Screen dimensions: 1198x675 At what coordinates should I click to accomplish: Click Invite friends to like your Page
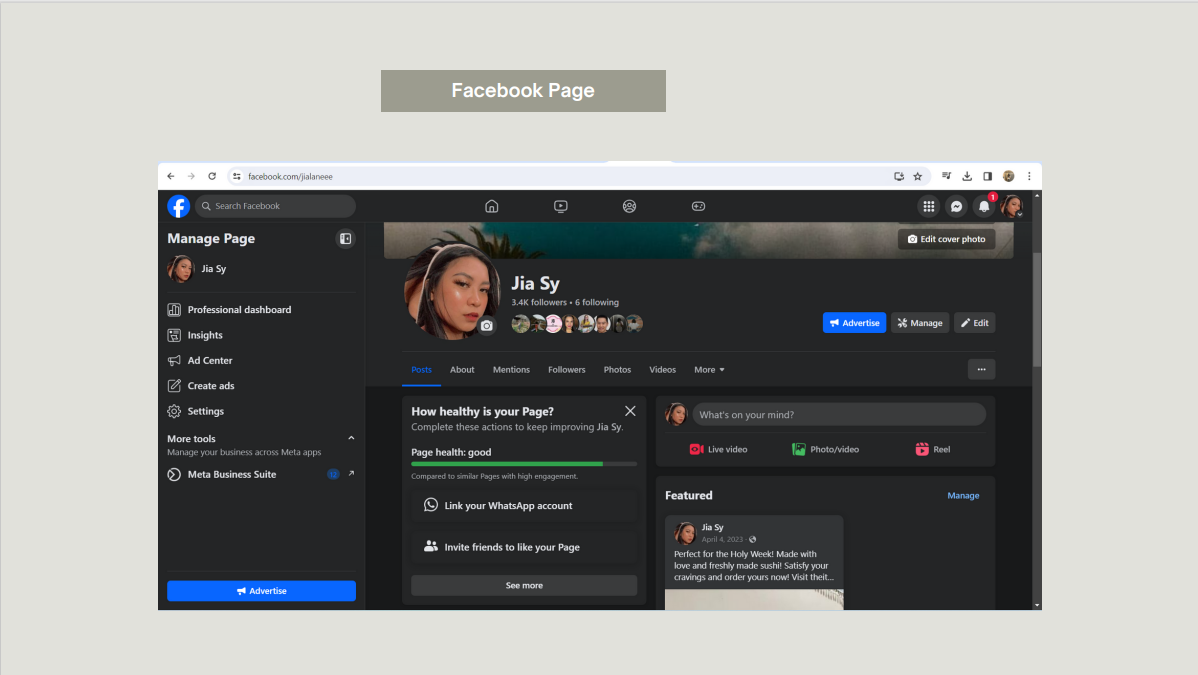tap(523, 547)
